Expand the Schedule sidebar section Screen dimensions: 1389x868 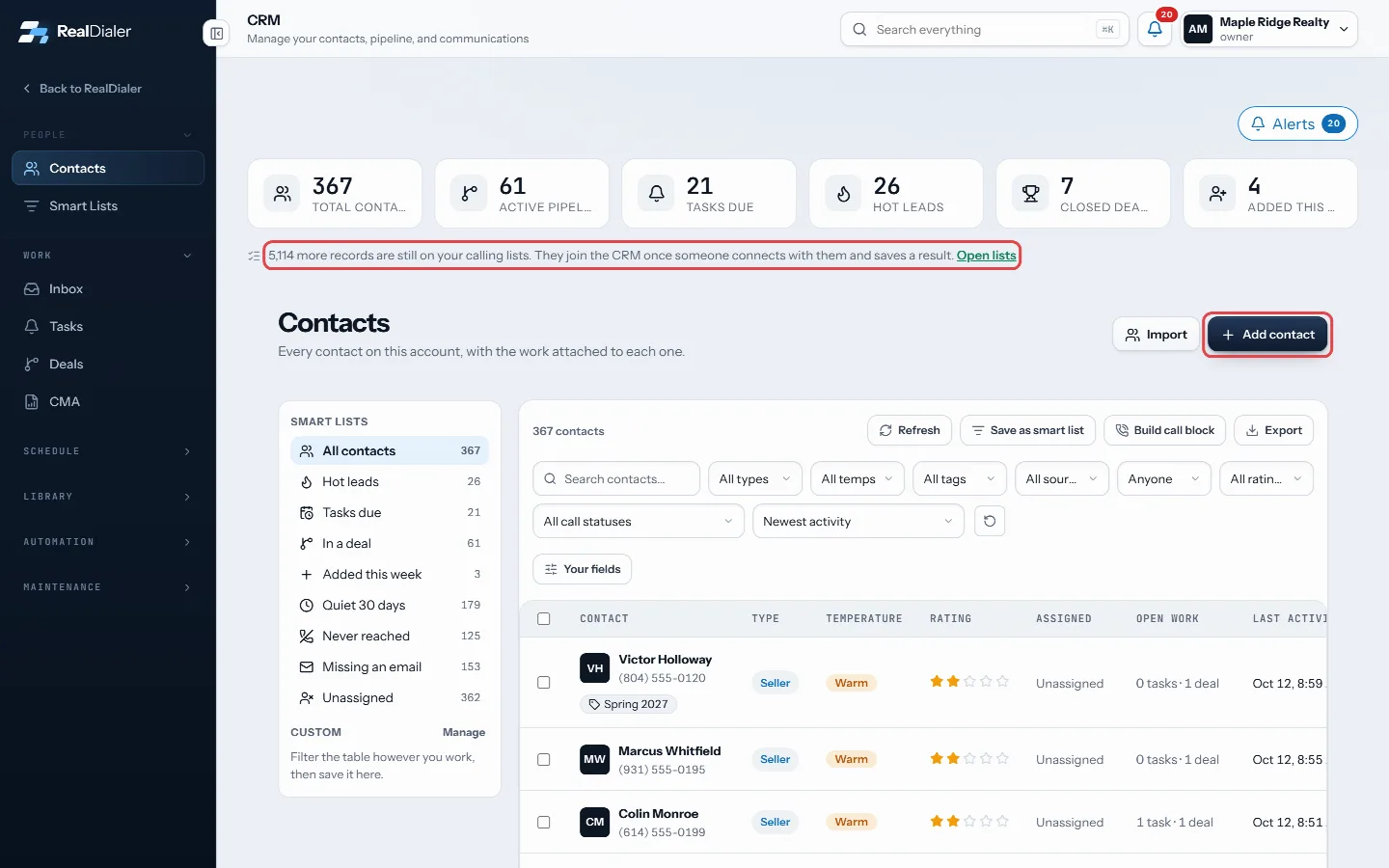click(x=108, y=451)
